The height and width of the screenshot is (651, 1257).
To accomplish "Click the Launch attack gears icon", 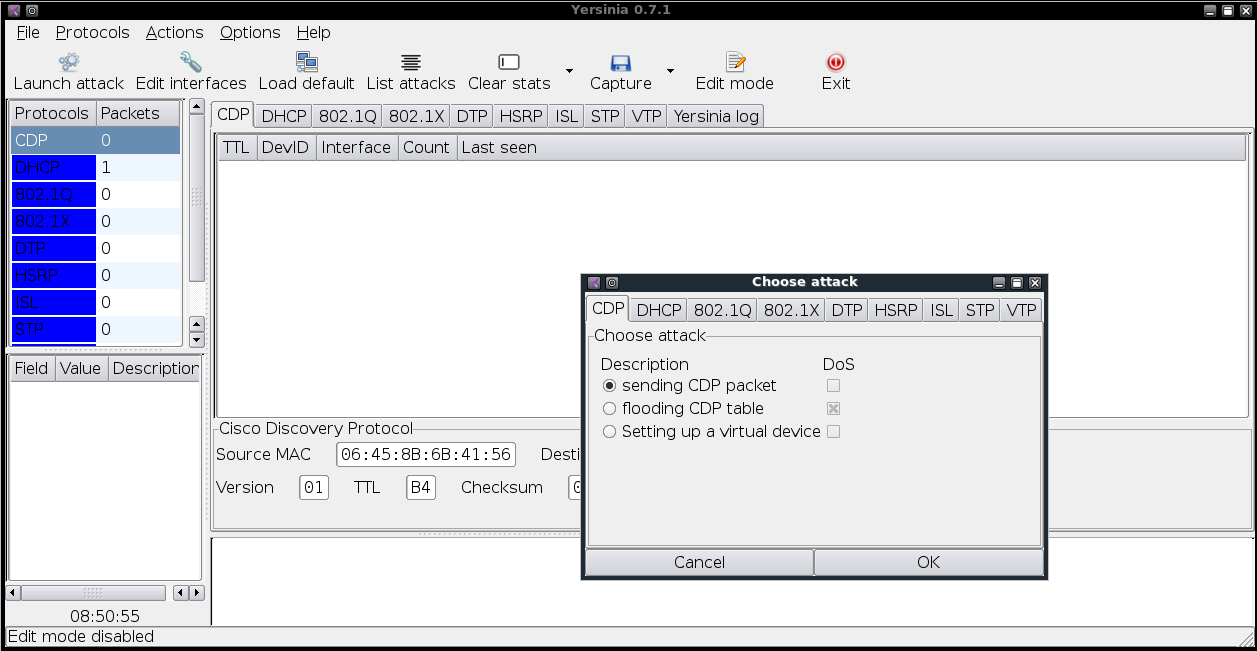I will coord(69,62).
